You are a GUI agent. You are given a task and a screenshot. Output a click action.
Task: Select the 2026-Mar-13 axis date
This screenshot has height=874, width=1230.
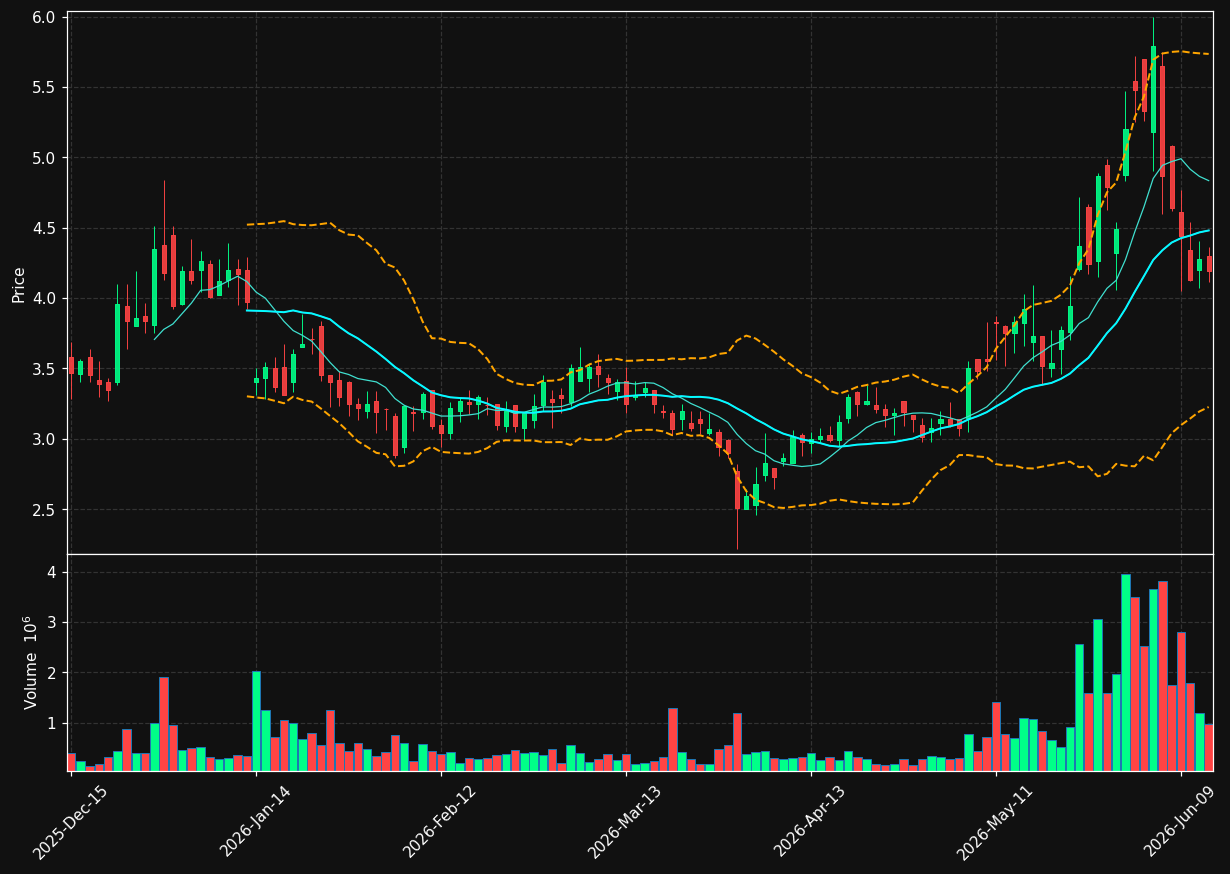coord(625,822)
